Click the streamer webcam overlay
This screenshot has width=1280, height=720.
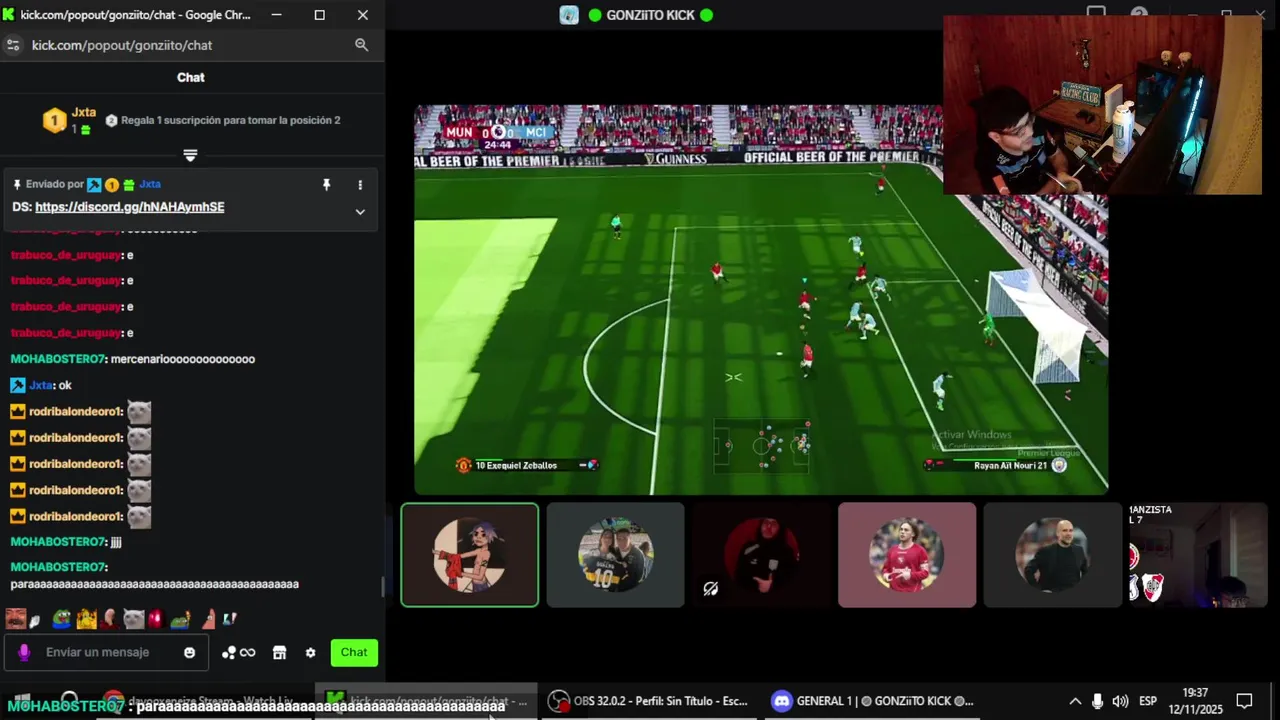pyautogui.click(x=1102, y=104)
